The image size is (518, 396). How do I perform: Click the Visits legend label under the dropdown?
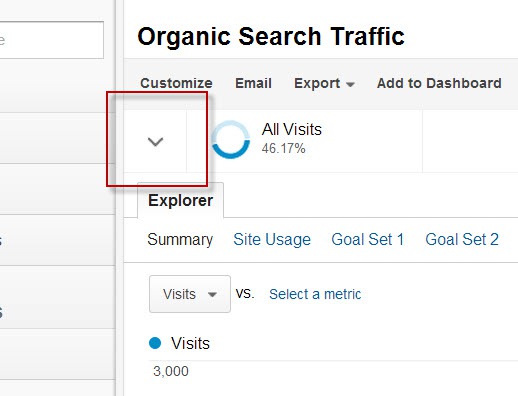click(x=190, y=343)
